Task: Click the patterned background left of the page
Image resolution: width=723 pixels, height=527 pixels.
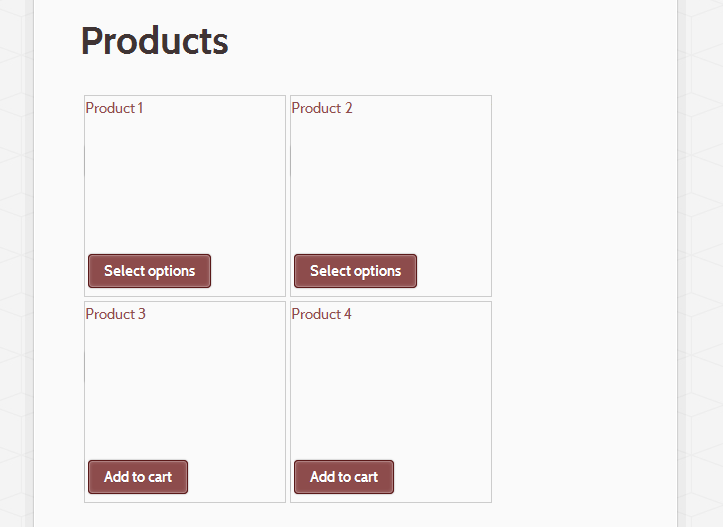Action: [x=15, y=260]
